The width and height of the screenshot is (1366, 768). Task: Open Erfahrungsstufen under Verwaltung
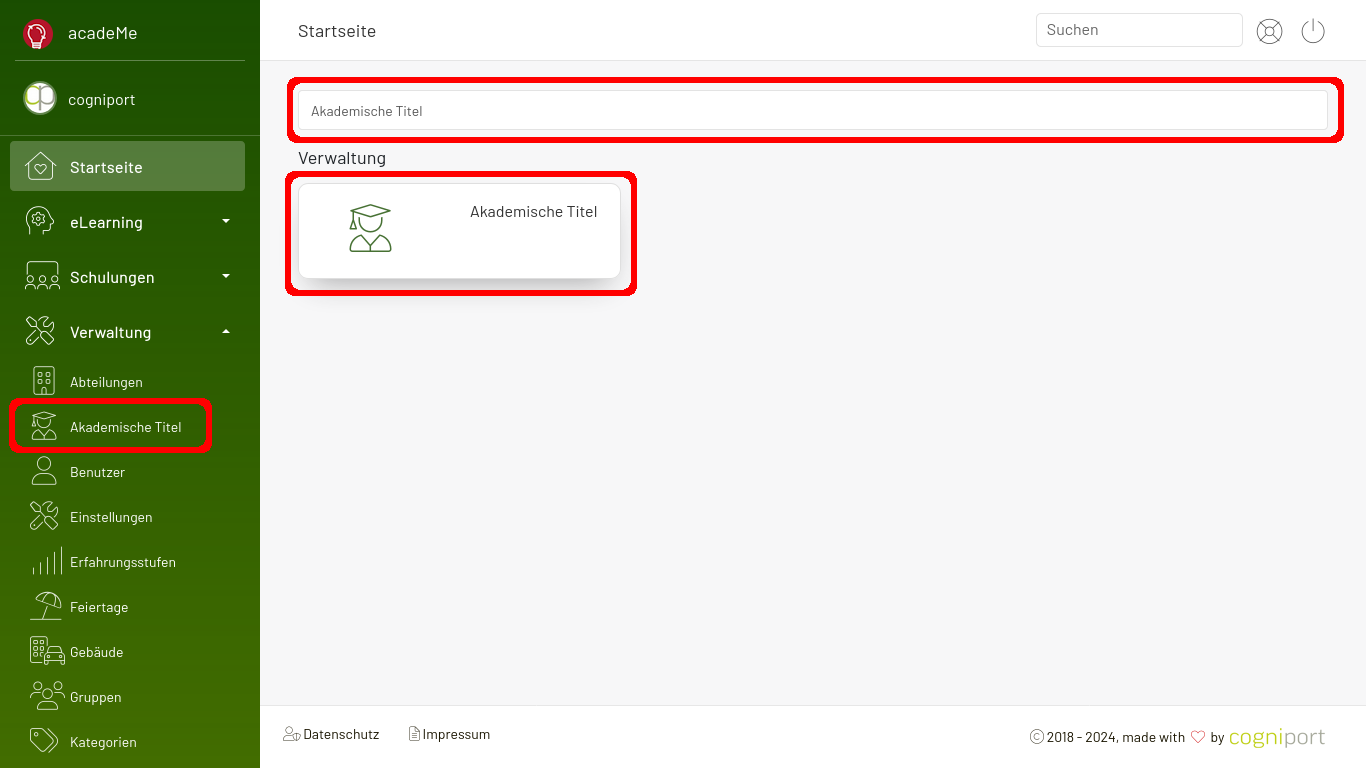click(123, 562)
